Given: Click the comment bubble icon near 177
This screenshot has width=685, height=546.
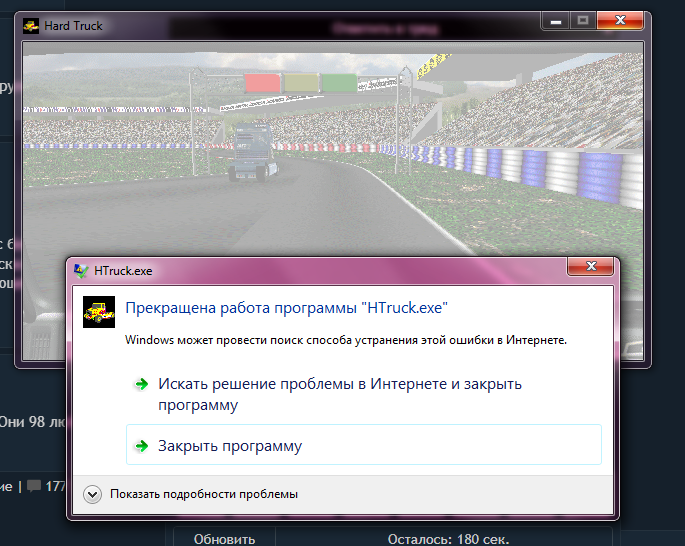Looking at the screenshot, I should tap(34, 486).
